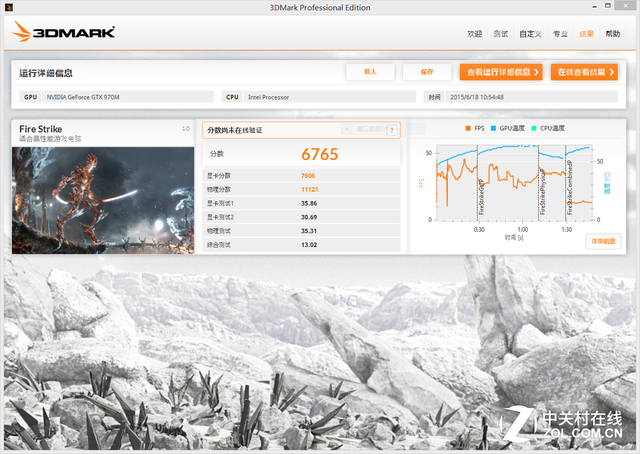
Task: Click the 载入 button
Action: (x=370, y=72)
